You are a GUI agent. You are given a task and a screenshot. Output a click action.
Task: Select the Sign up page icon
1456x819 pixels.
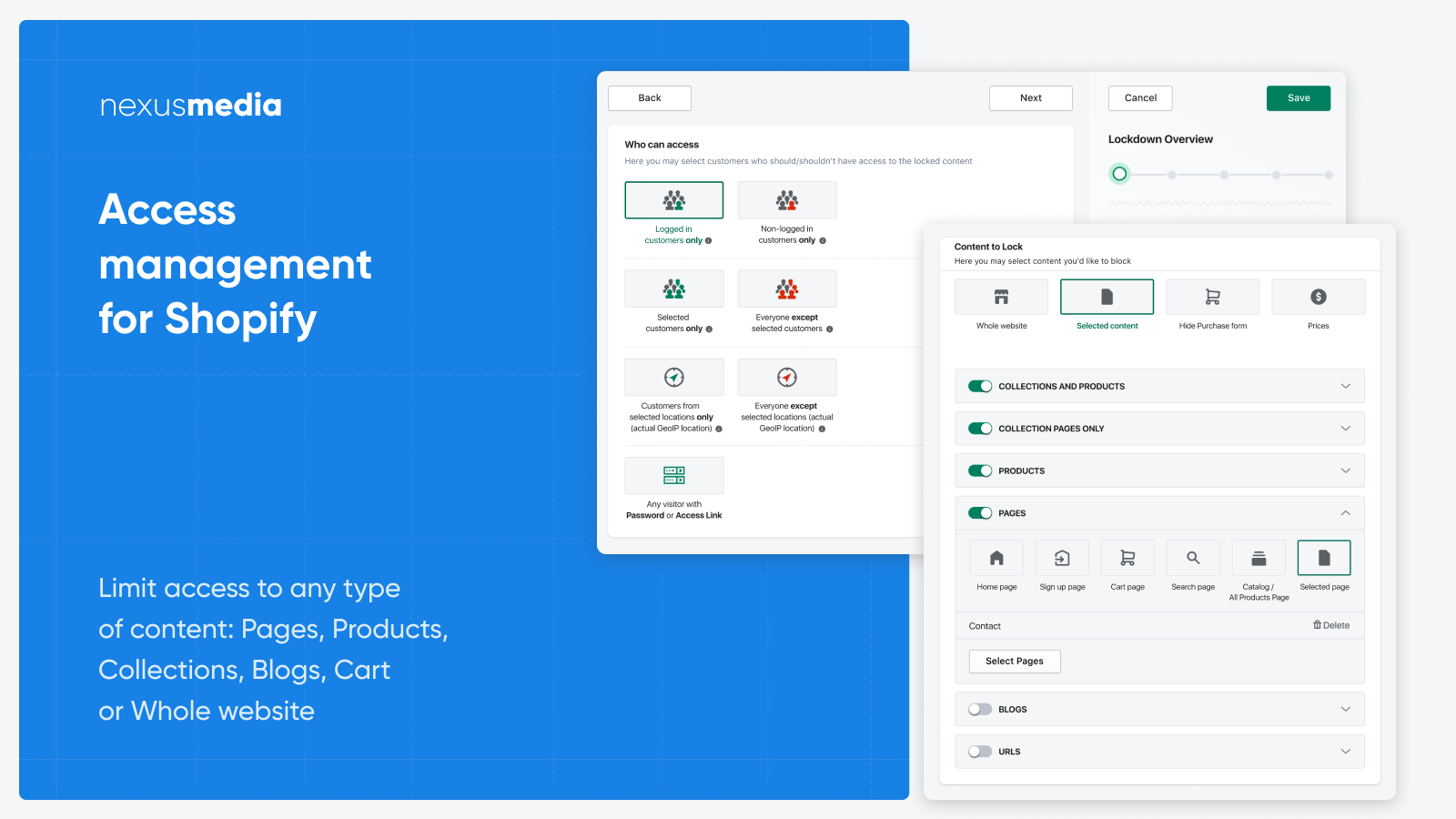click(x=1062, y=558)
